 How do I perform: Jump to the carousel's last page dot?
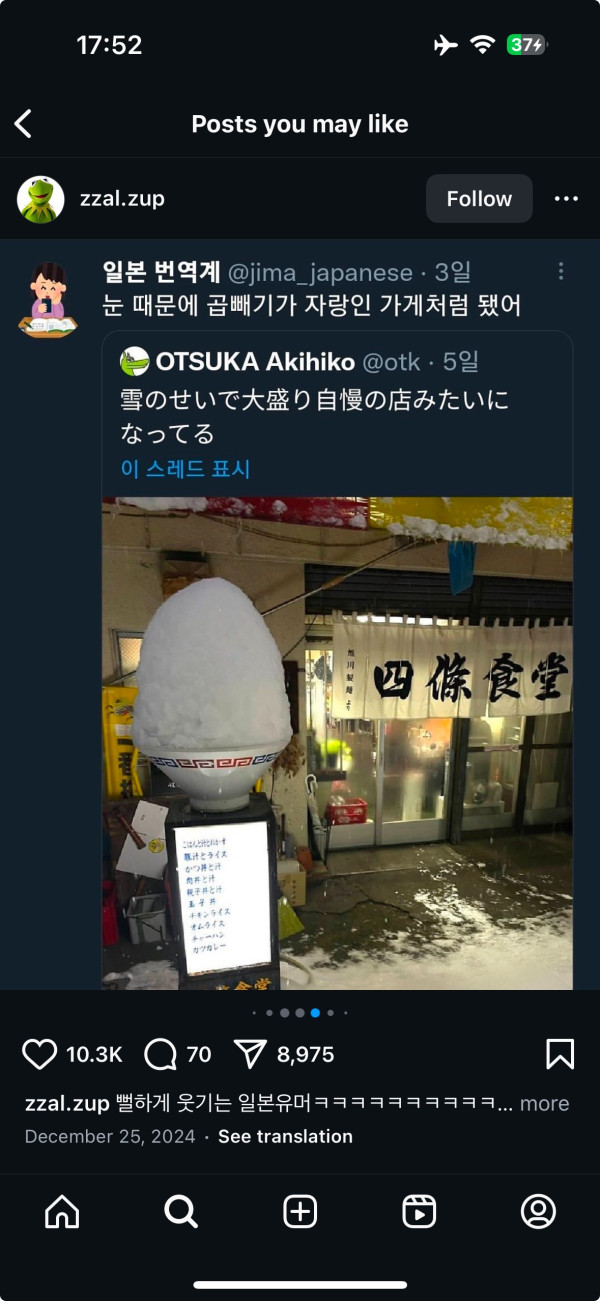click(x=345, y=1013)
